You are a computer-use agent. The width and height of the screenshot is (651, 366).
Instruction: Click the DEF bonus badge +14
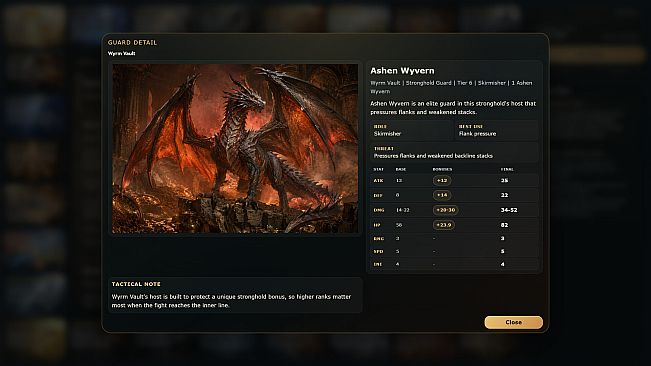tap(442, 195)
